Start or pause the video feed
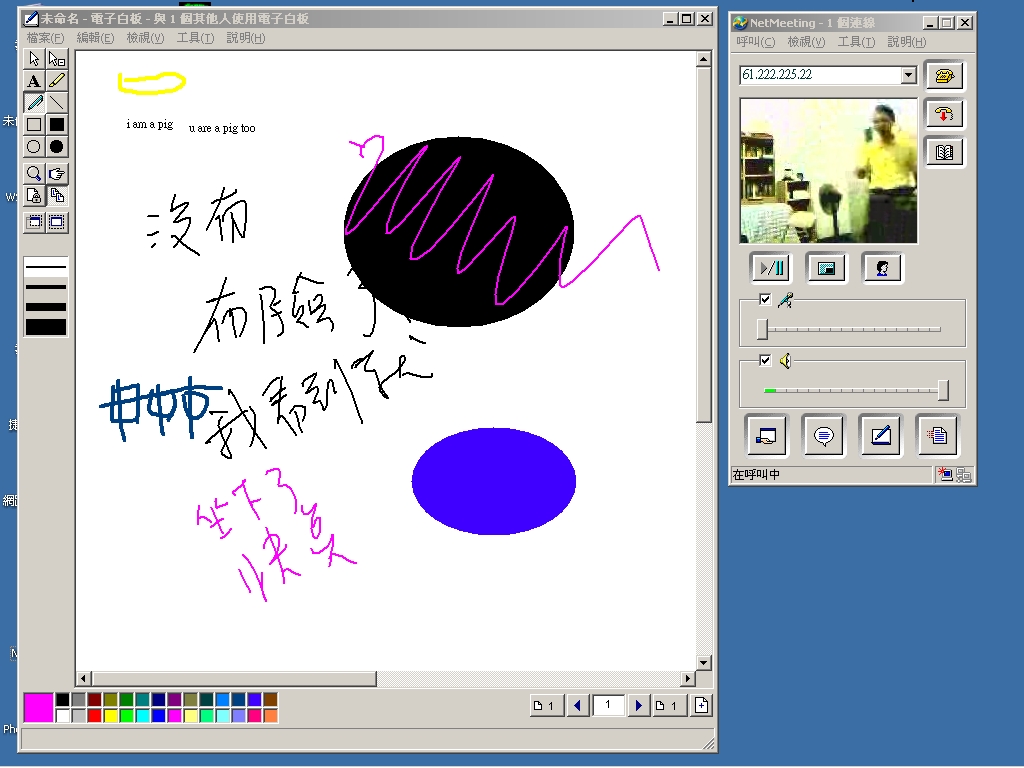The width and height of the screenshot is (1024, 768). coord(770,268)
